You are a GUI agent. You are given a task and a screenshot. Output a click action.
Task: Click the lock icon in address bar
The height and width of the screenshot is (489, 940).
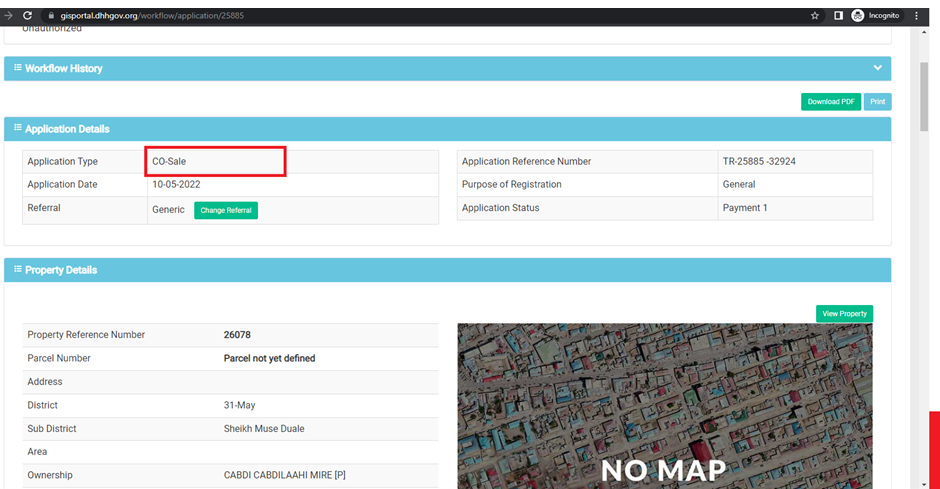point(51,16)
